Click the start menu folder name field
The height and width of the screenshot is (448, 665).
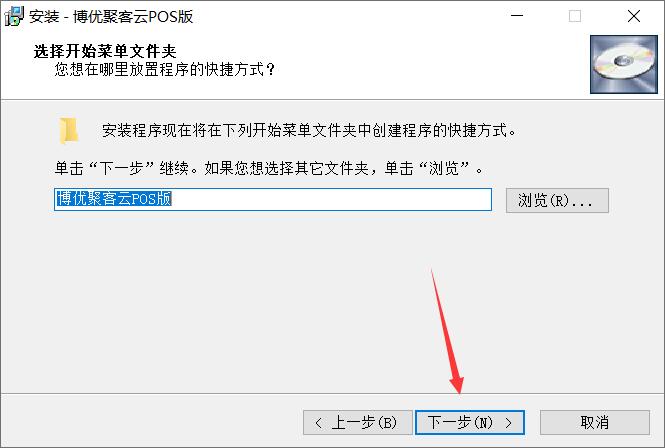pos(273,199)
